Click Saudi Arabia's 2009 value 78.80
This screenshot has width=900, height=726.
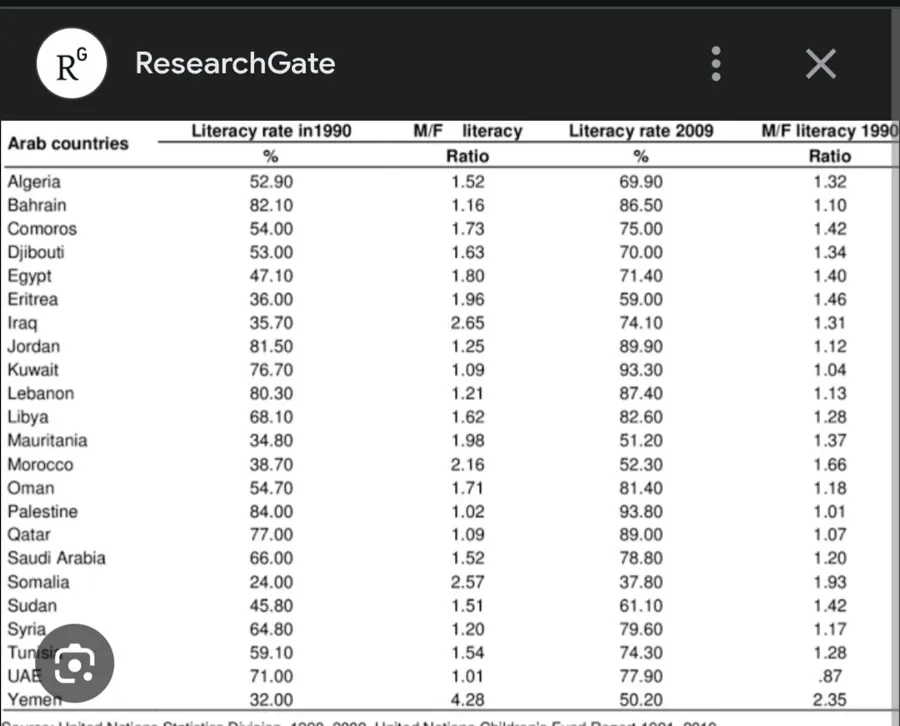pyautogui.click(x=641, y=558)
